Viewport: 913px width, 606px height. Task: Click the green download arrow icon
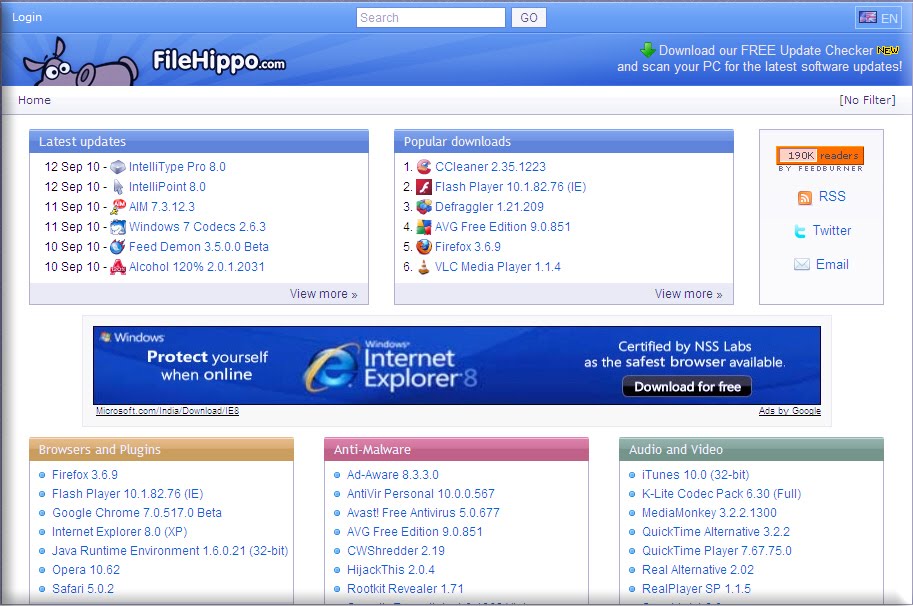[647, 49]
